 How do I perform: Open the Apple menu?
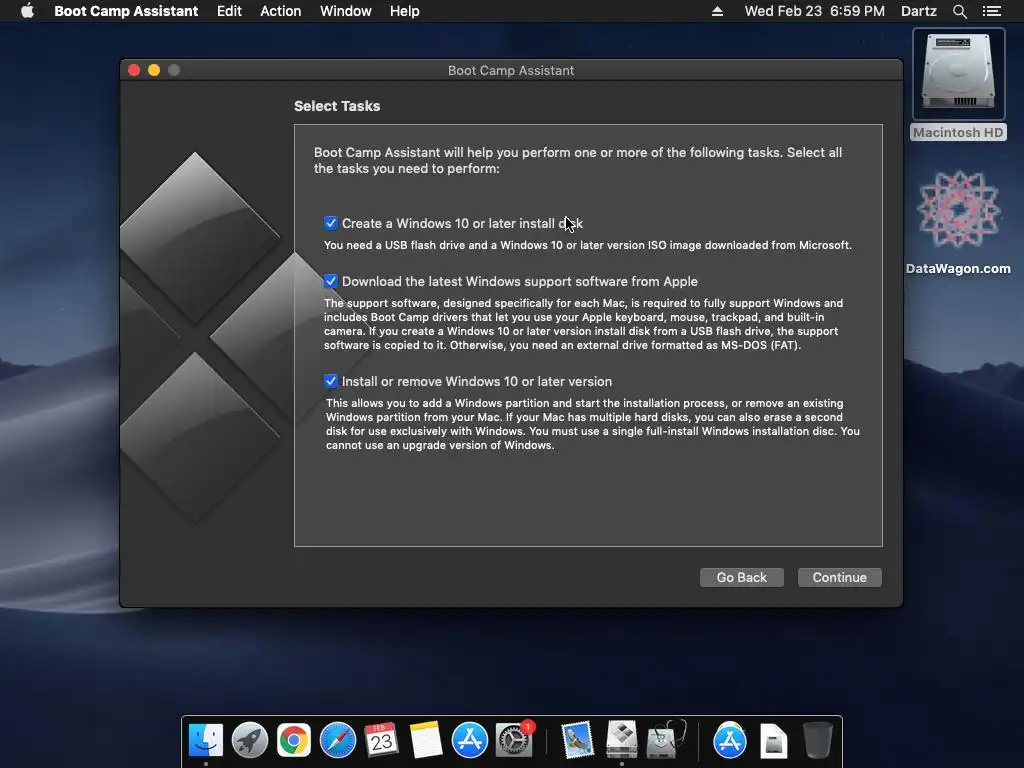tap(27, 11)
